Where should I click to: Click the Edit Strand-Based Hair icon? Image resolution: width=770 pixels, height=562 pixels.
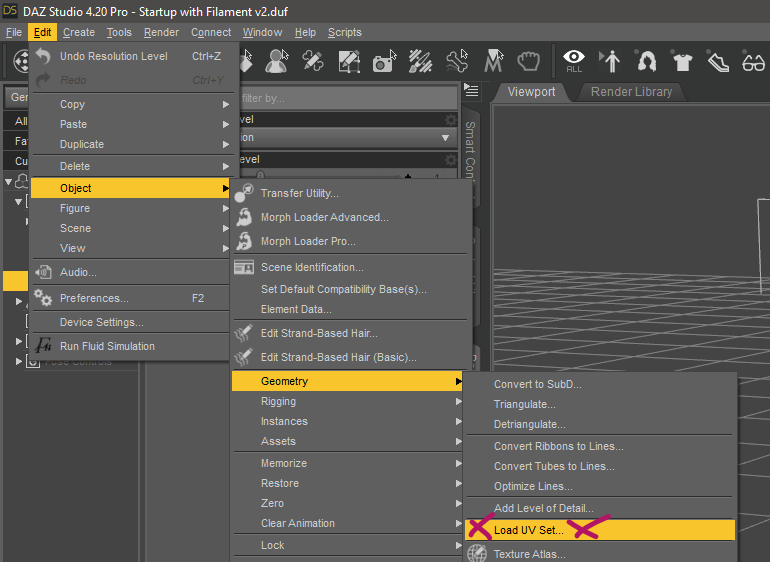coord(244,333)
